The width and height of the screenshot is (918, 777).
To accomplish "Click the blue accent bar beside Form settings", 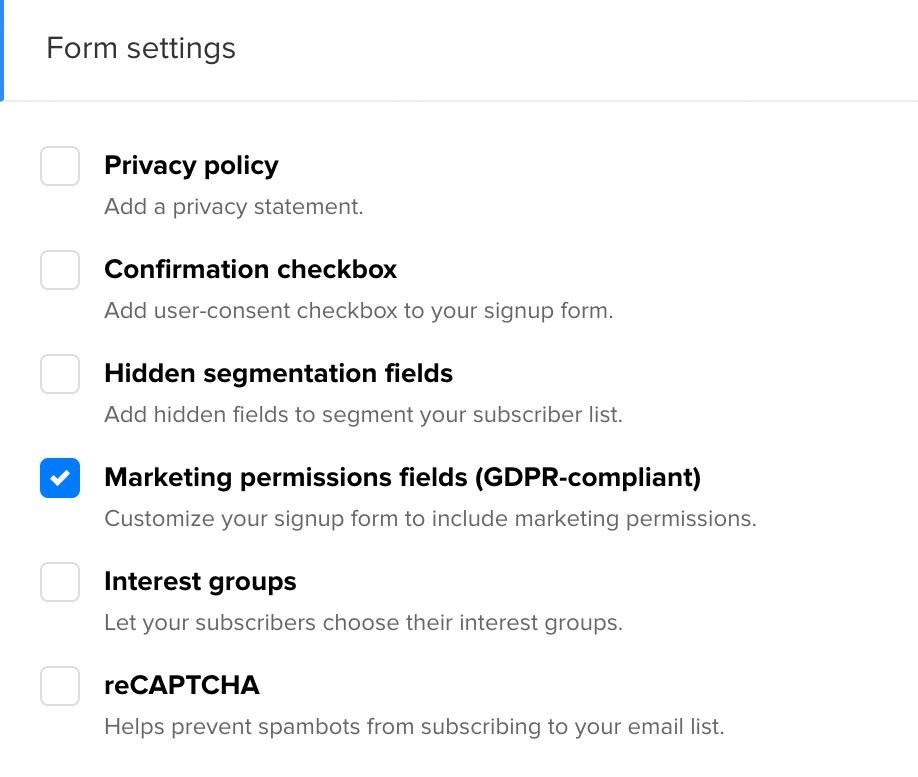I will [x=2, y=50].
